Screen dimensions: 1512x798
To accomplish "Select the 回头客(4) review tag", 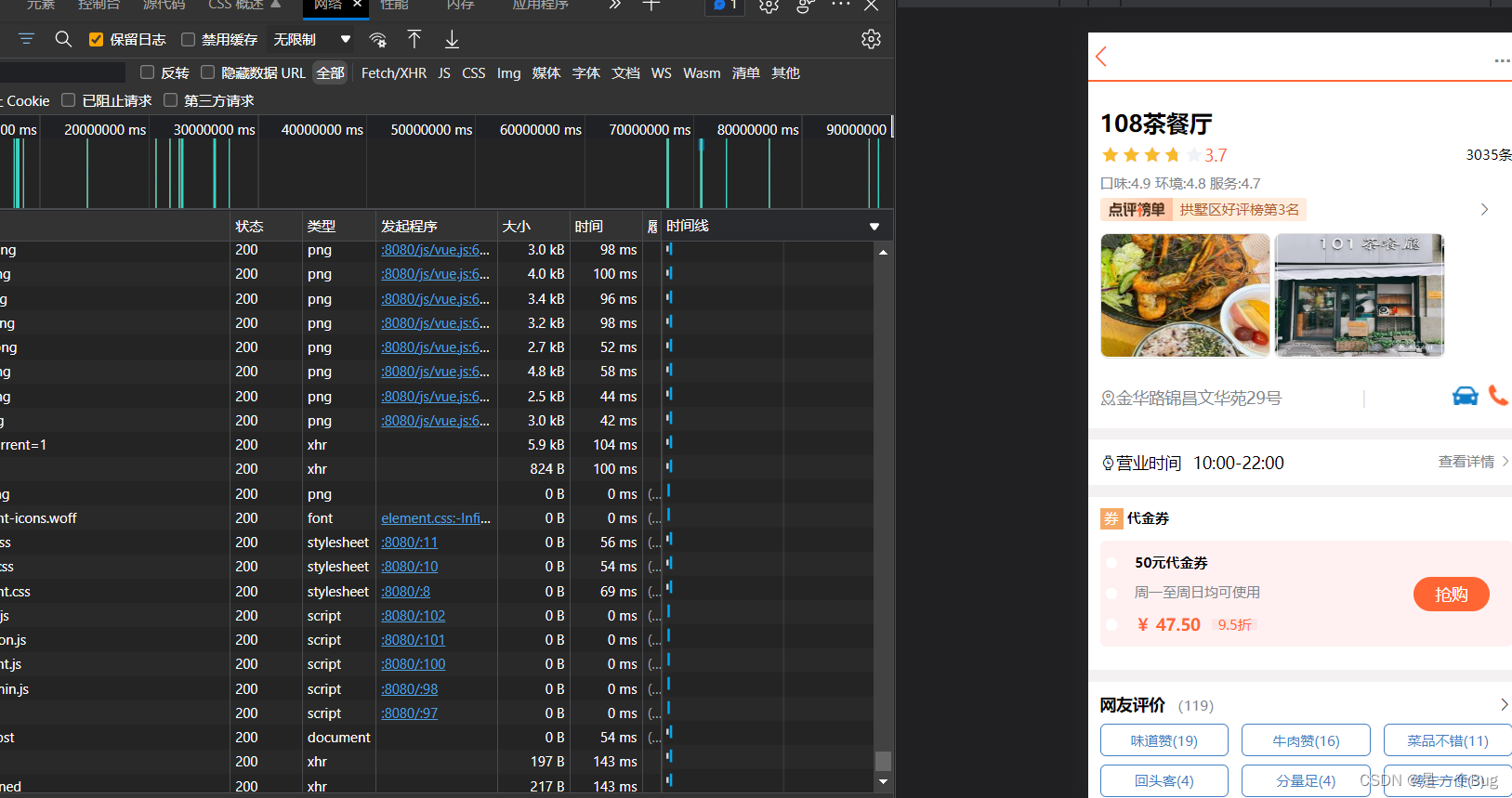I will pyautogui.click(x=1164, y=780).
